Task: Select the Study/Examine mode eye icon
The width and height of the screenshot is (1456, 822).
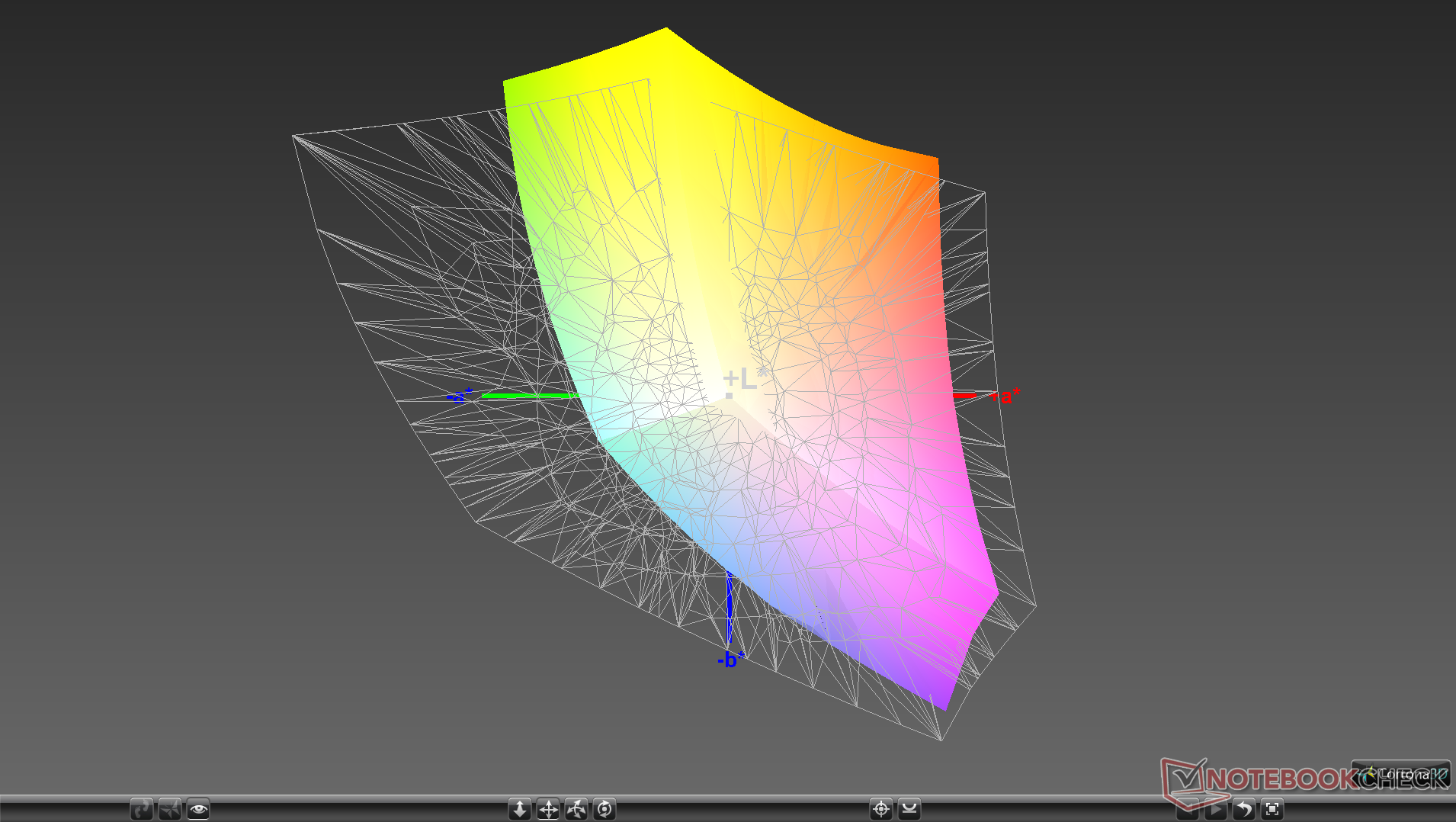Action: [198, 809]
